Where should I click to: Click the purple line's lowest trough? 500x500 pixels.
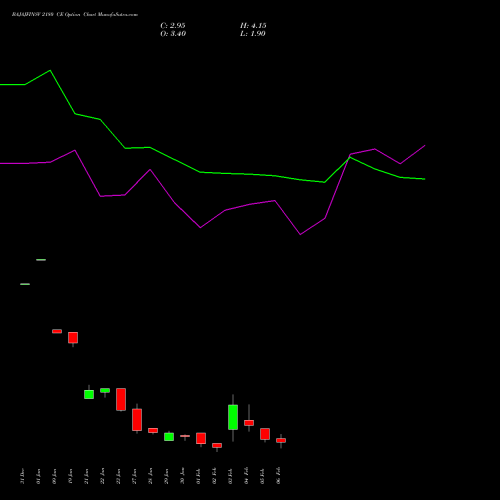pos(300,235)
